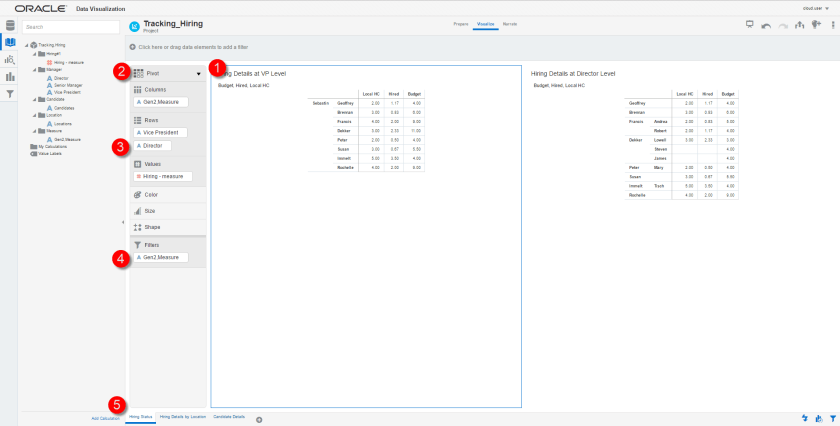Click the Add Calculation link
This screenshot has height=426, width=840.
(x=105, y=418)
